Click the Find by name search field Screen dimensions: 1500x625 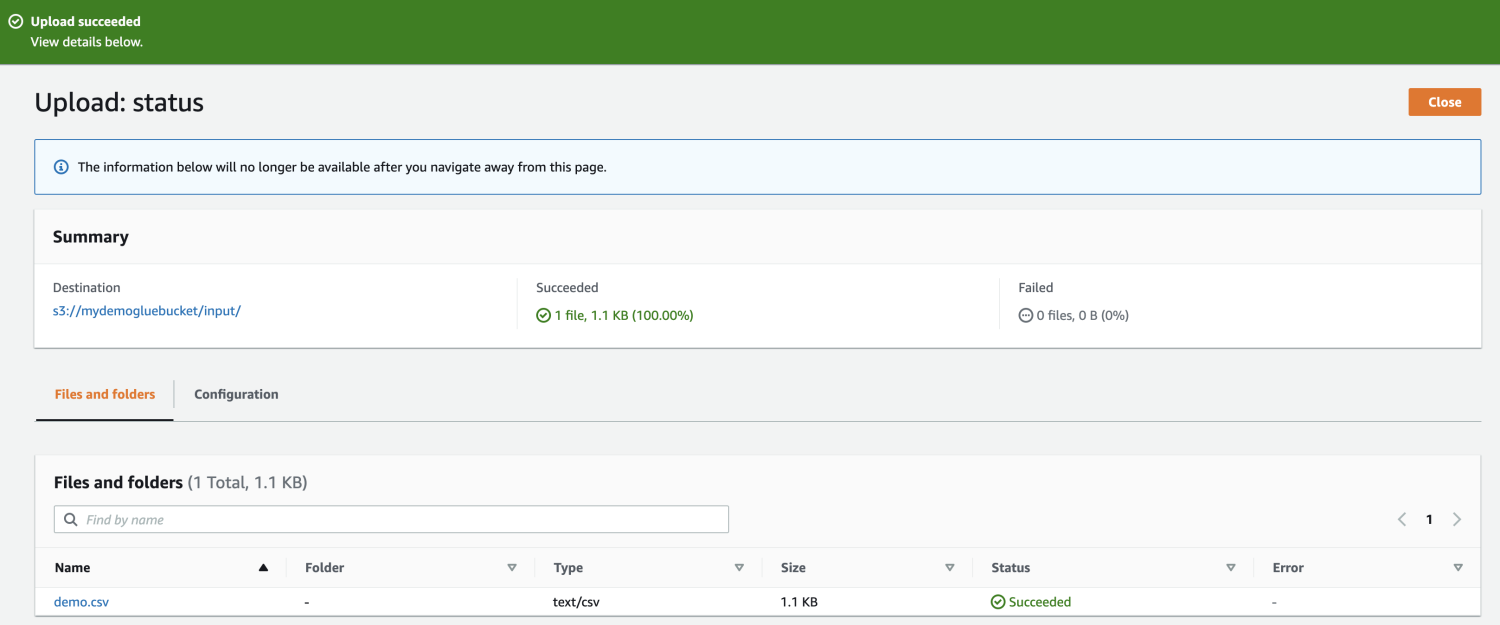coord(400,520)
